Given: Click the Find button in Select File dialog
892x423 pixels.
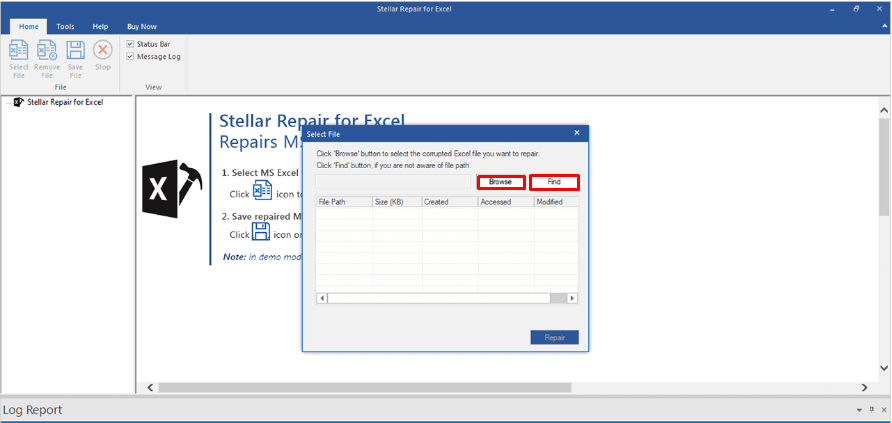Looking at the screenshot, I should pyautogui.click(x=555, y=182).
